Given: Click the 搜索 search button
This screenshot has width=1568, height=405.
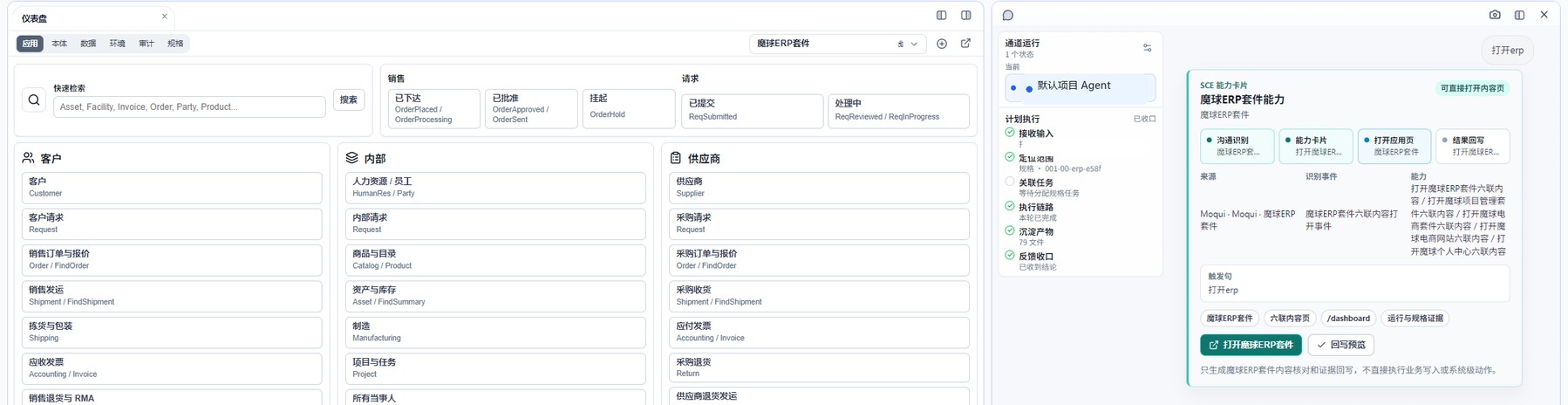Looking at the screenshot, I should 349,100.
